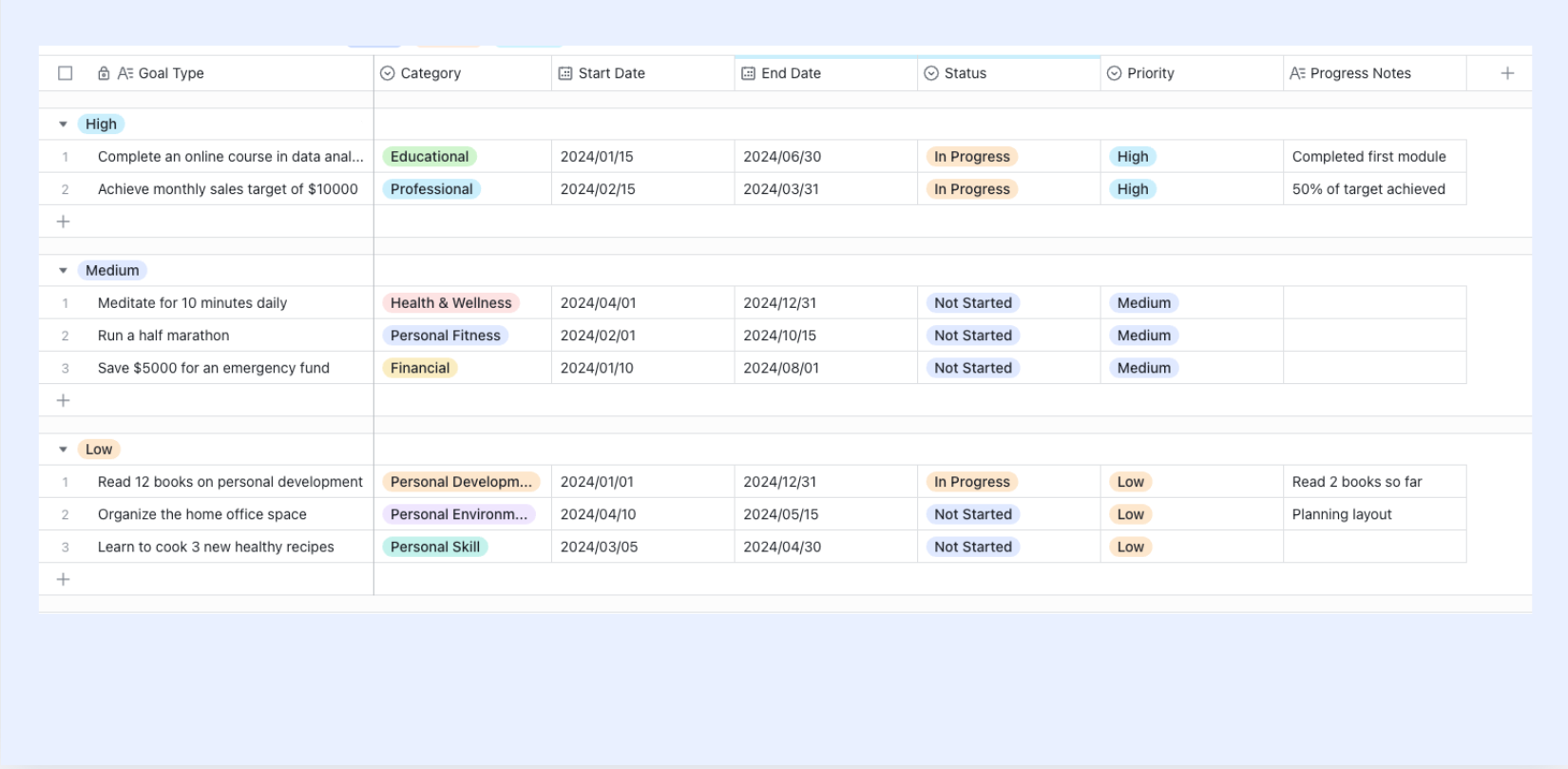Screen dimensions: 1568x769
Task: Open the Personal Skill category tag
Action: [x=435, y=547]
